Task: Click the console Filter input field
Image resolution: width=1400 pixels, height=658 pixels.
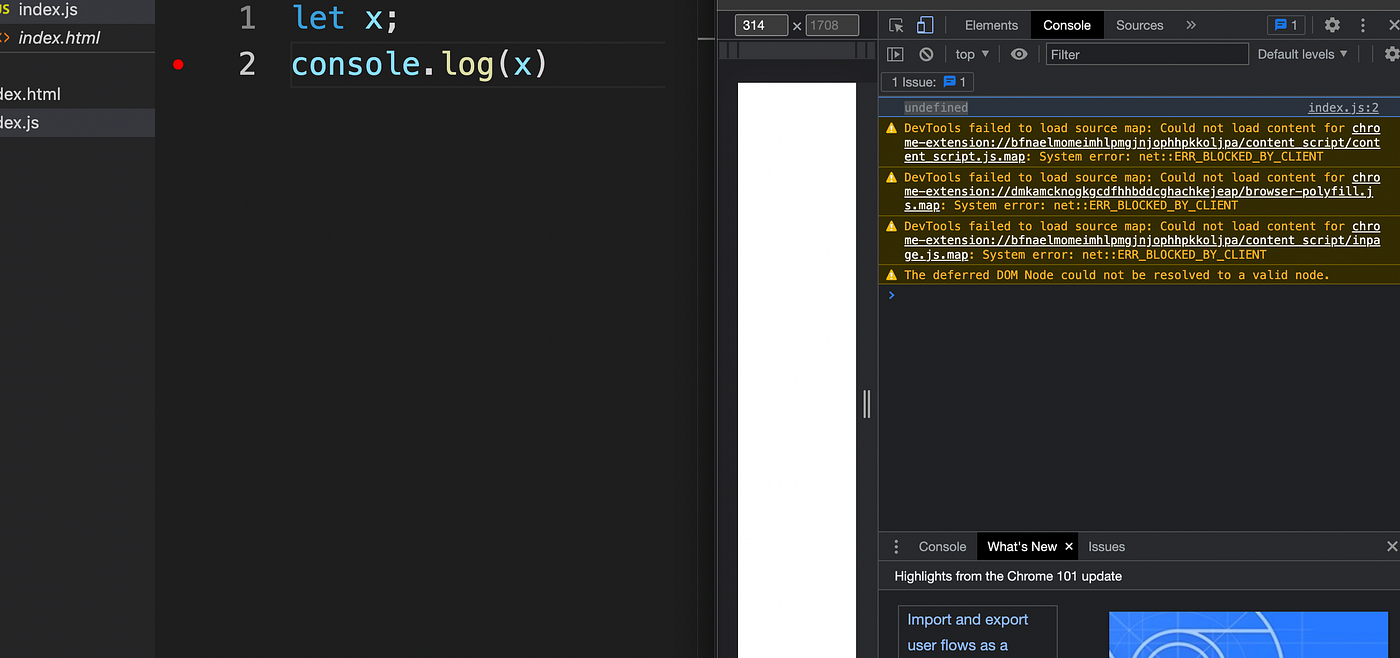Action: [1147, 54]
